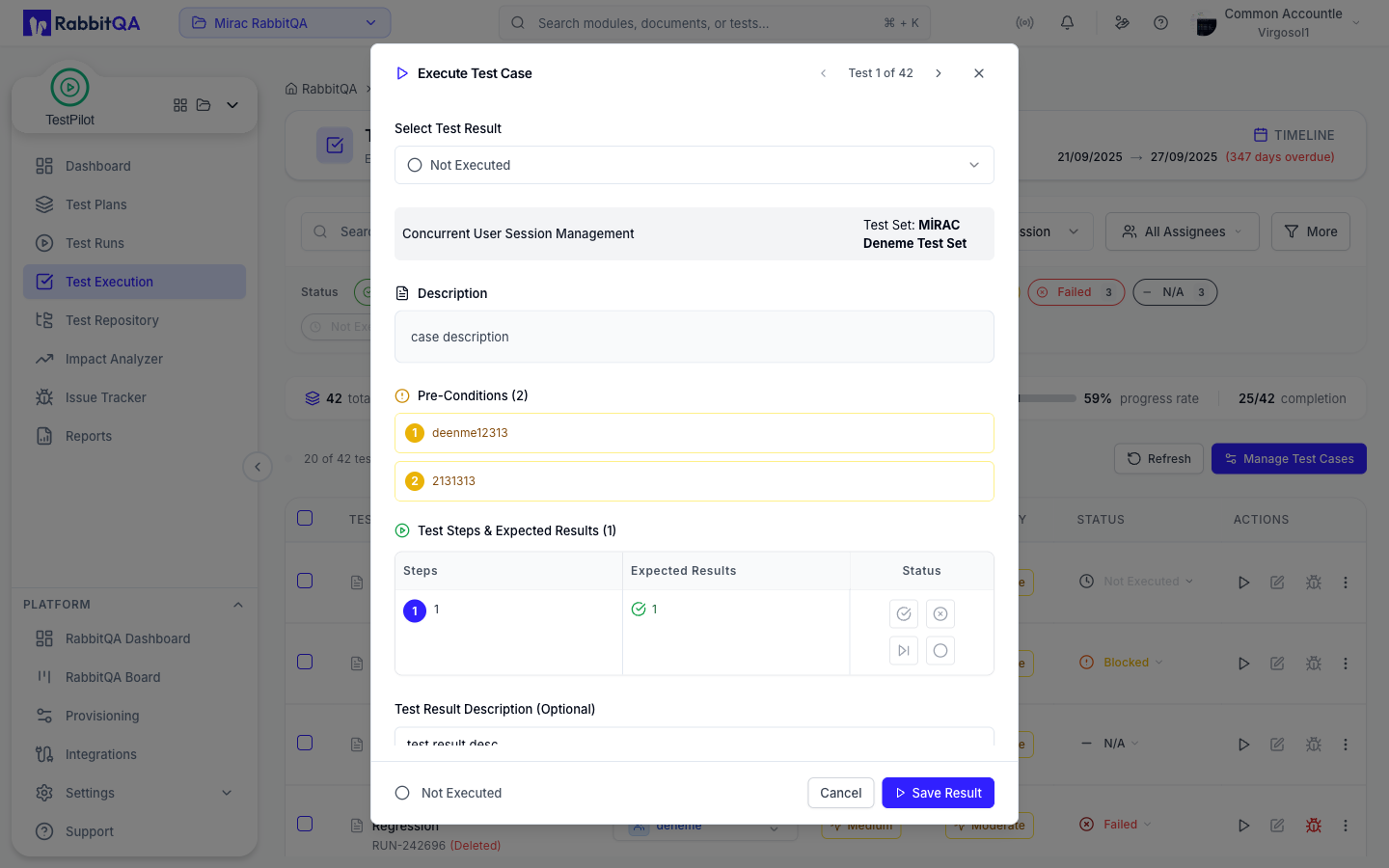Click the broadcast signal icon in header

[x=1024, y=23]
